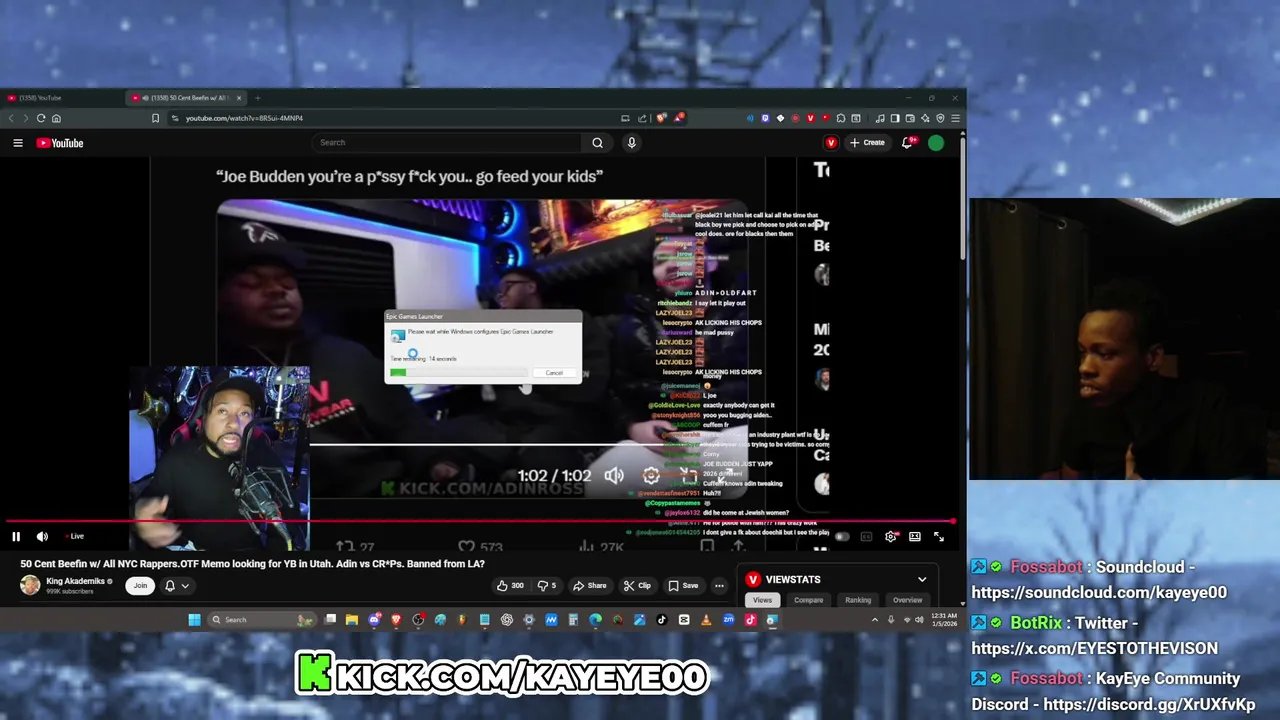
Task: Select the Overview tab in ViewStats
Action: (x=907, y=600)
